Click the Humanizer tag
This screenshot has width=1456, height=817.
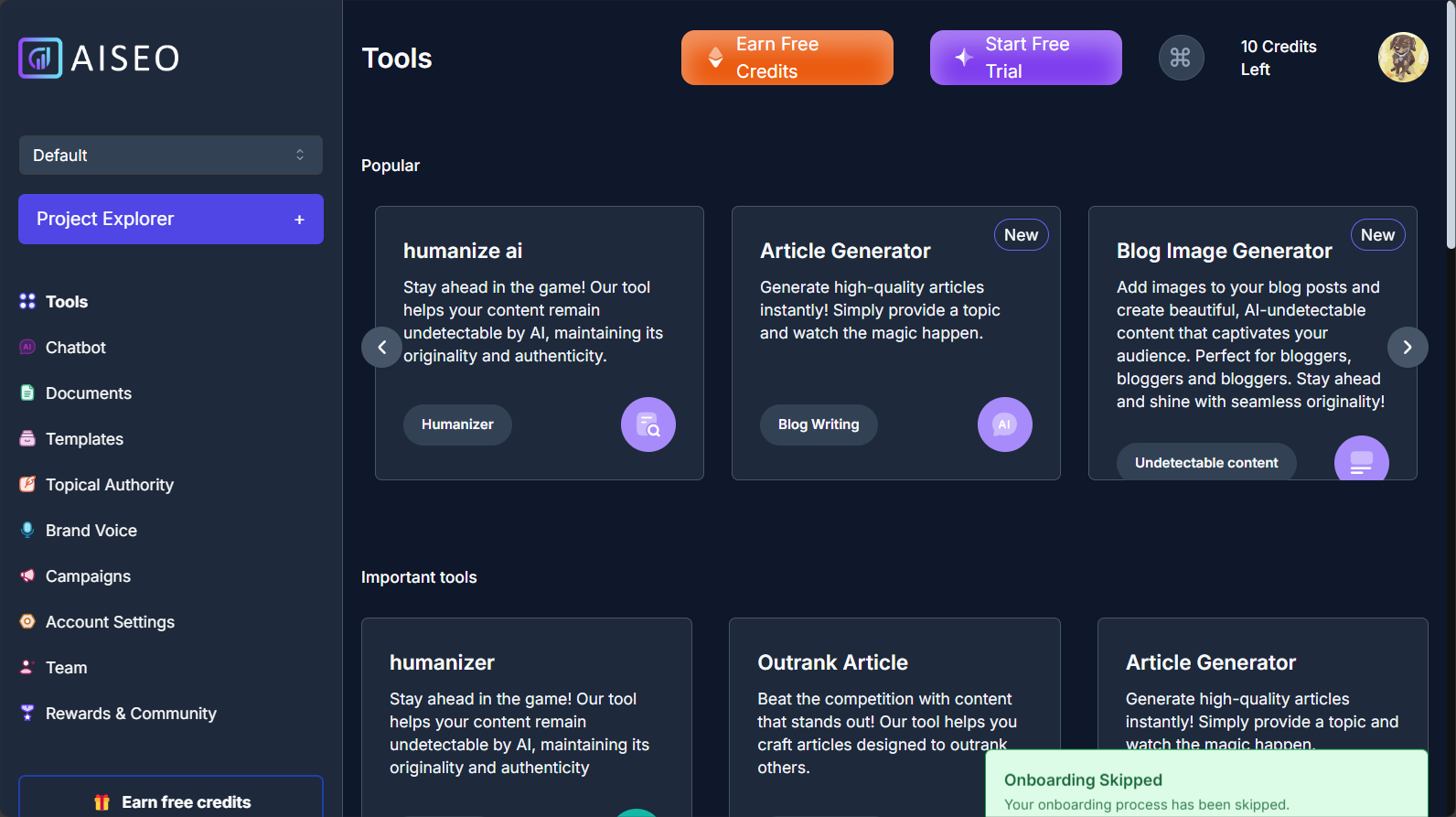(457, 425)
